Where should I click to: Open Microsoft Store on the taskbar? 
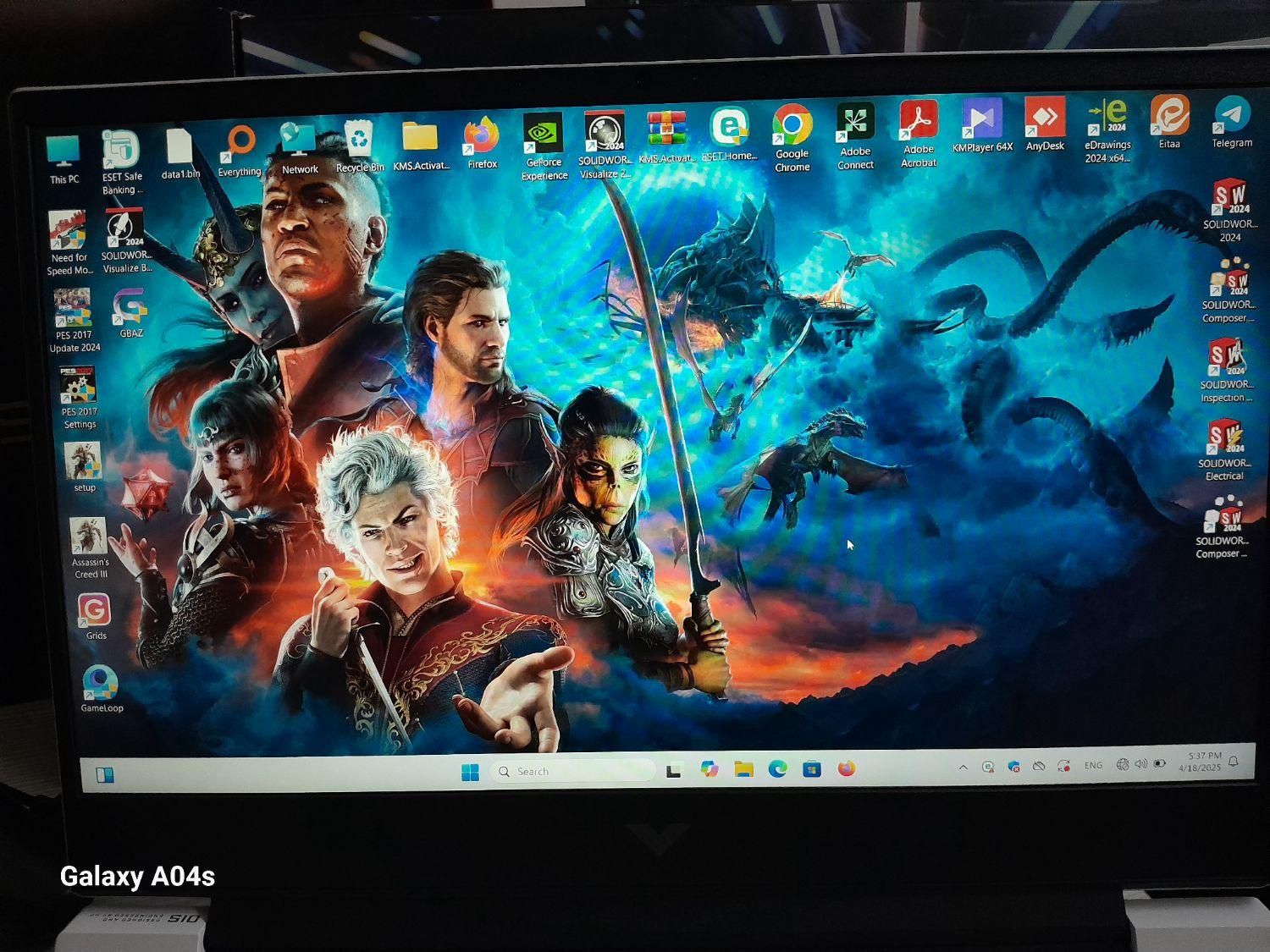pyautogui.click(x=812, y=768)
